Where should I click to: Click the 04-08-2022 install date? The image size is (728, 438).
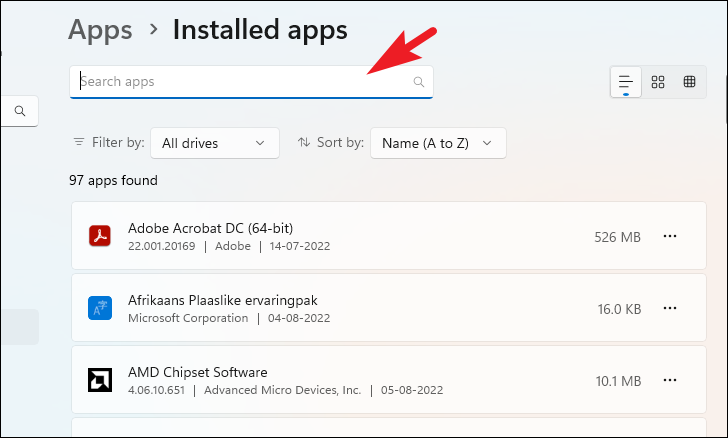pyautogui.click(x=299, y=318)
